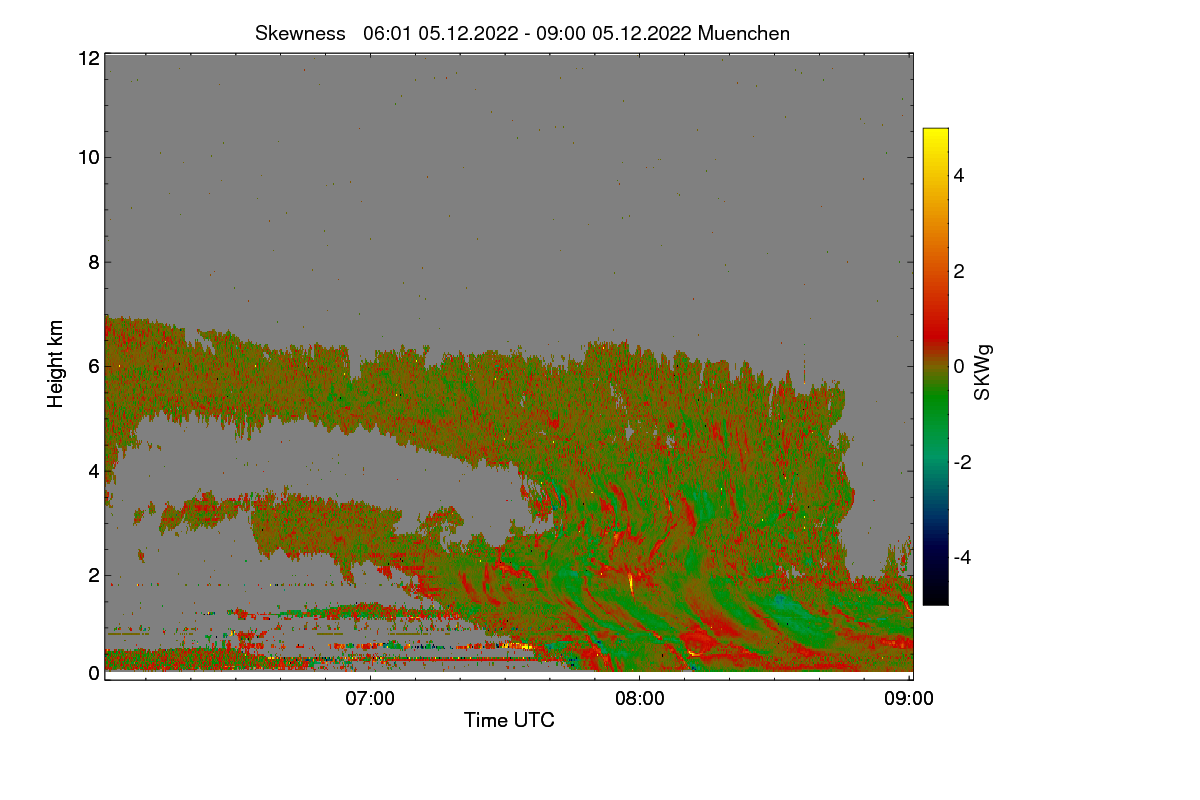
Task: Click the '08:00' time tick label
Action: coord(640,699)
